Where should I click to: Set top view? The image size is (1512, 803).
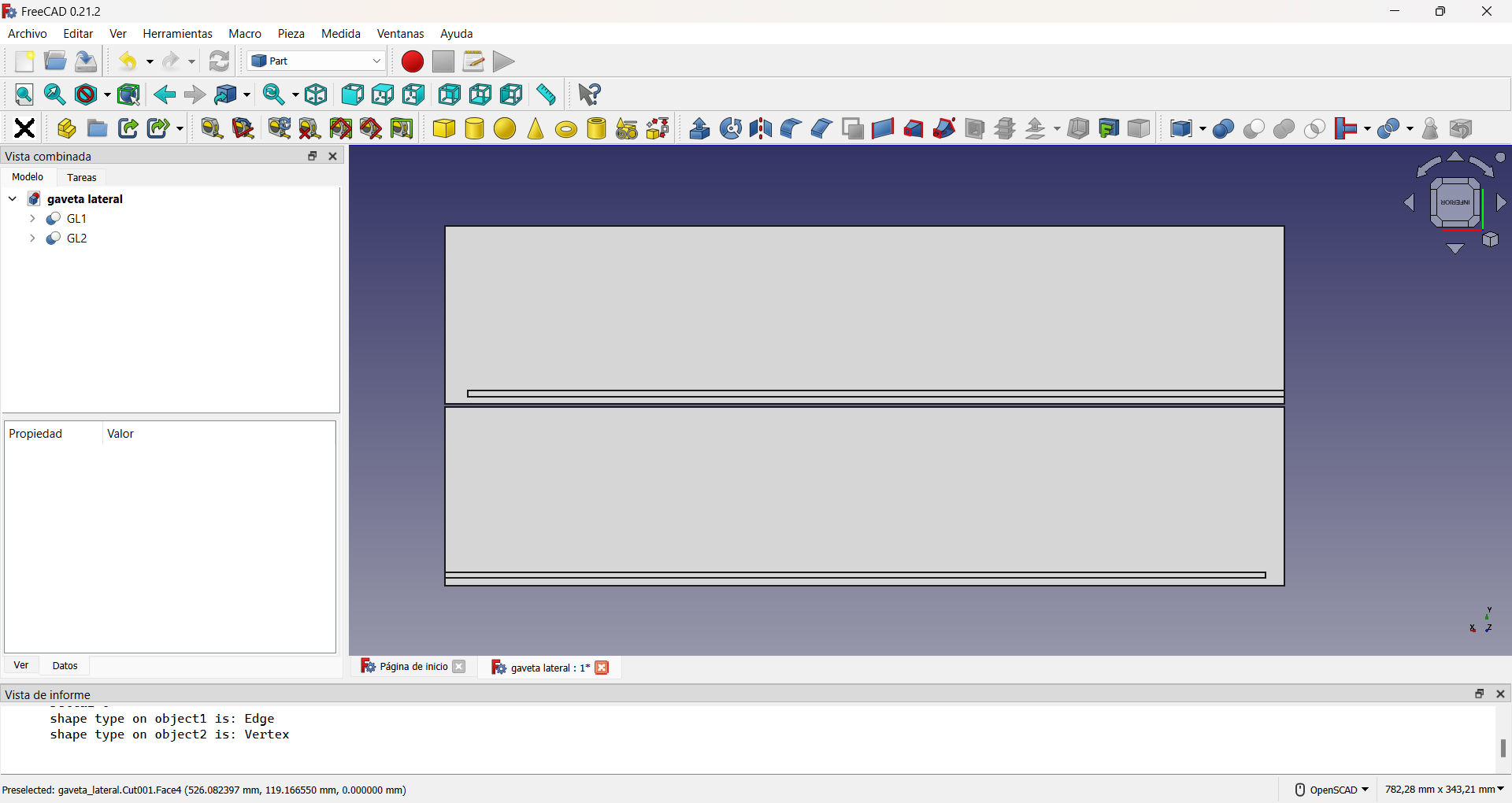coord(383,94)
